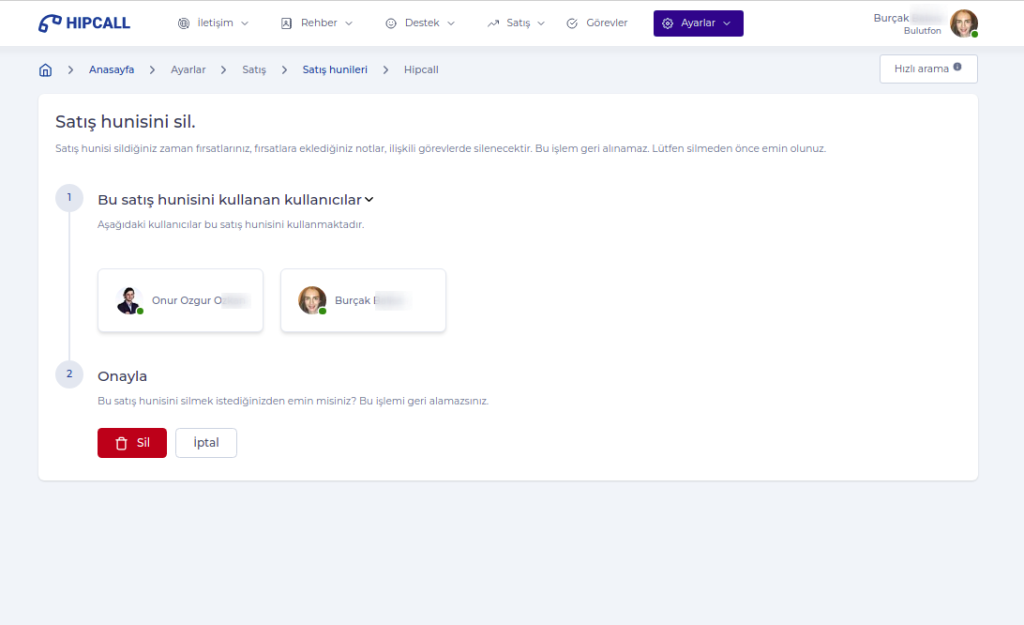
Task: Collapse the users list chevron
Action: (369, 199)
